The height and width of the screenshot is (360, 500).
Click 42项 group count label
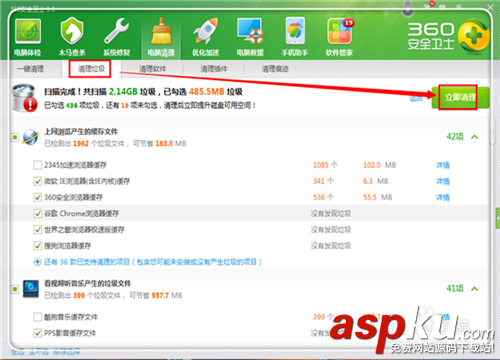(x=455, y=137)
